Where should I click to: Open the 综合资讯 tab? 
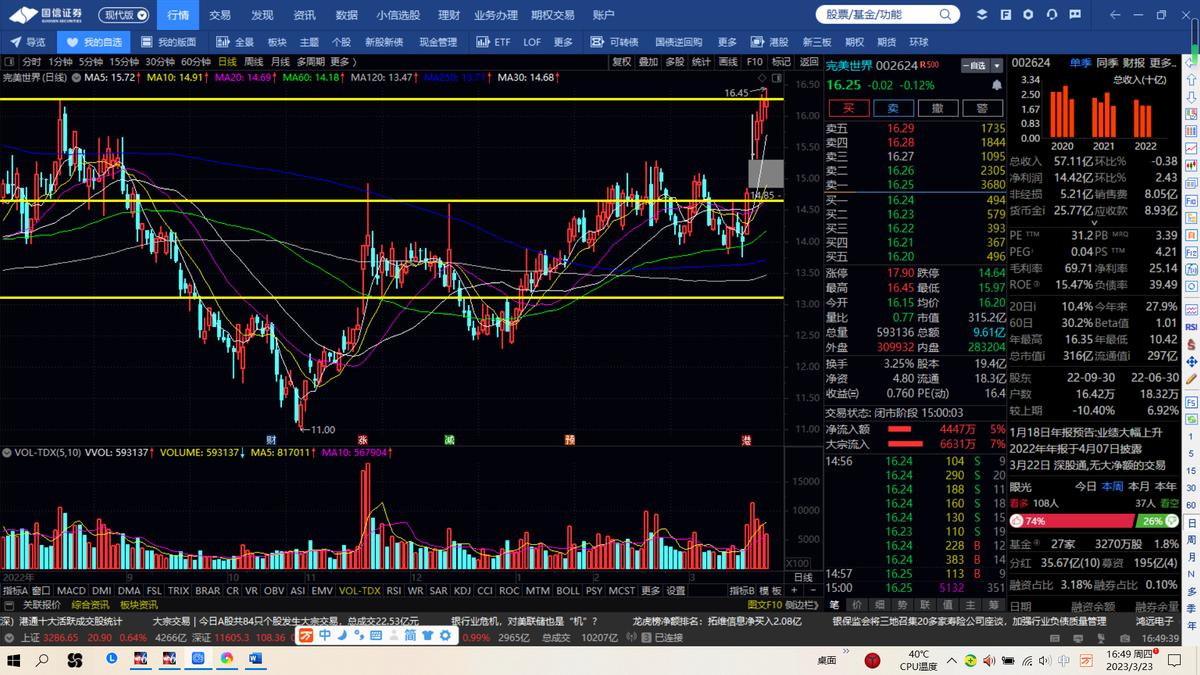point(89,605)
